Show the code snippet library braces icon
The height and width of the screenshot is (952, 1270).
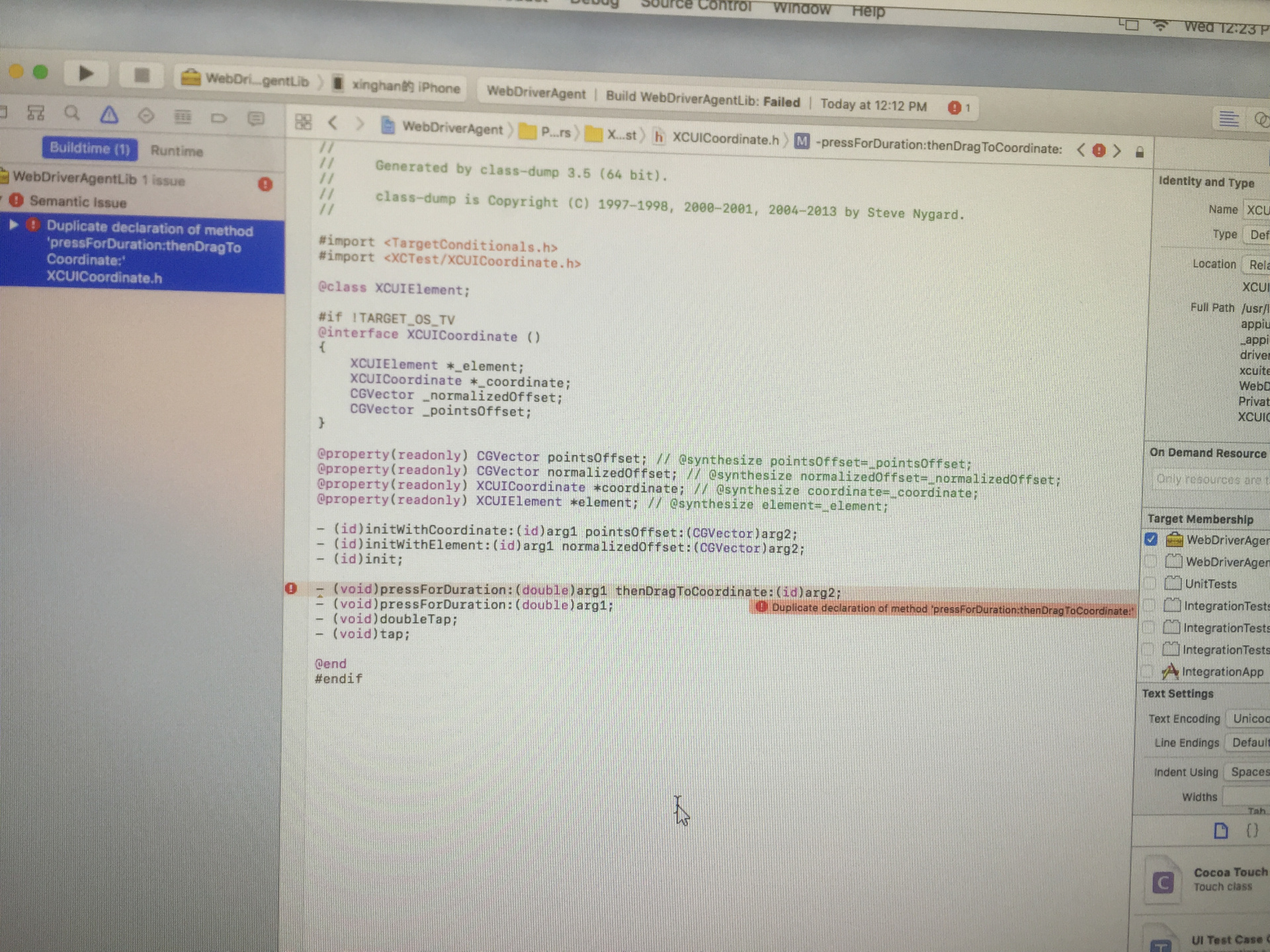pyautogui.click(x=1252, y=831)
